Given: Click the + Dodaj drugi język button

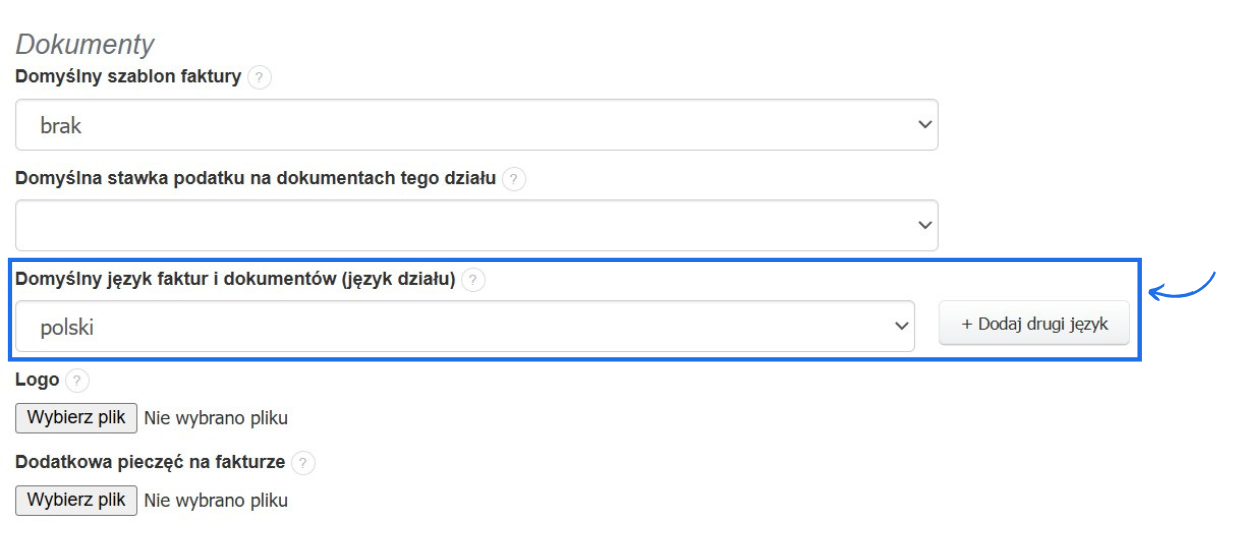Looking at the screenshot, I should click(x=1034, y=324).
